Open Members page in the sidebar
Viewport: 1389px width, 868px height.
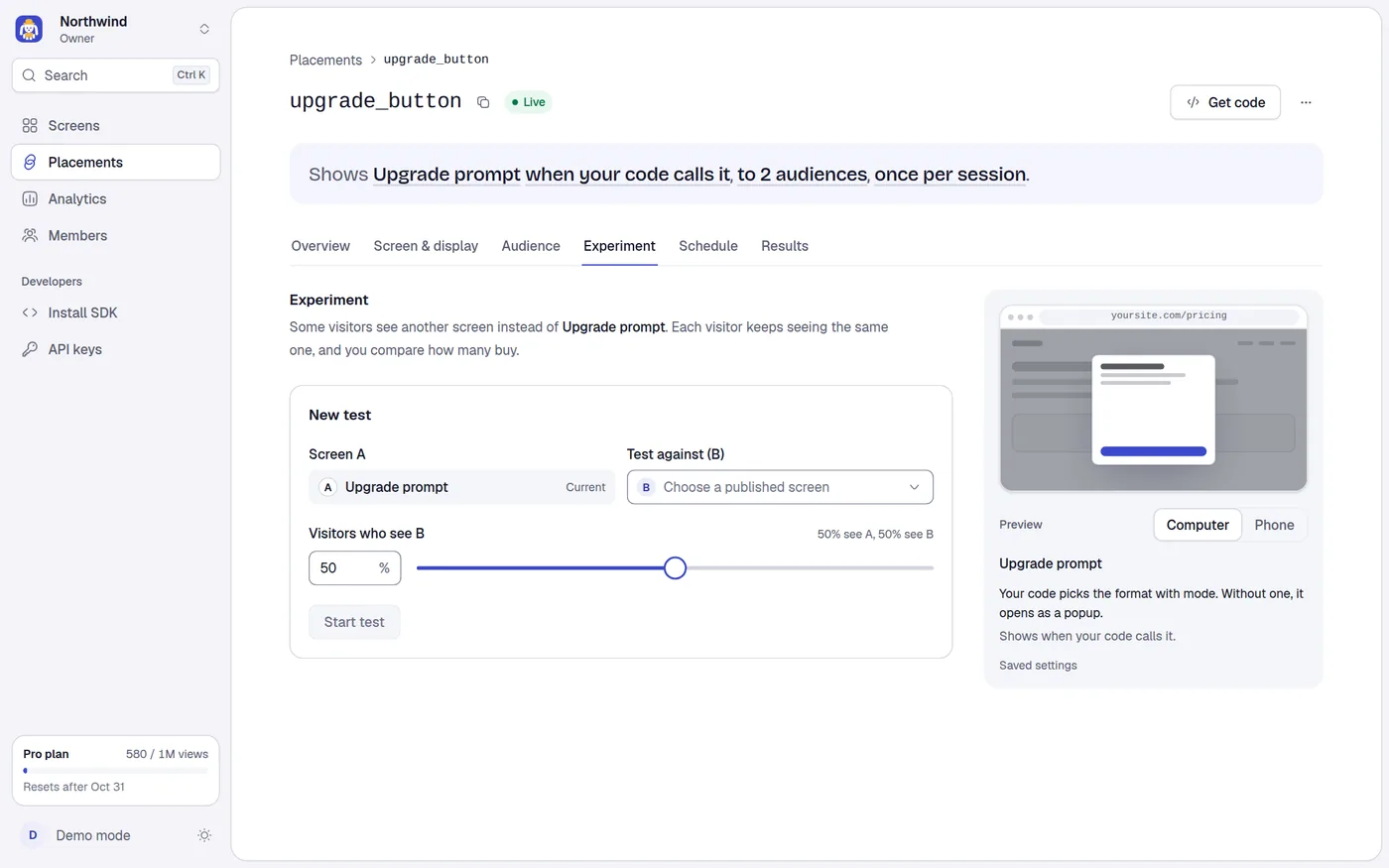(x=116, y=236)
